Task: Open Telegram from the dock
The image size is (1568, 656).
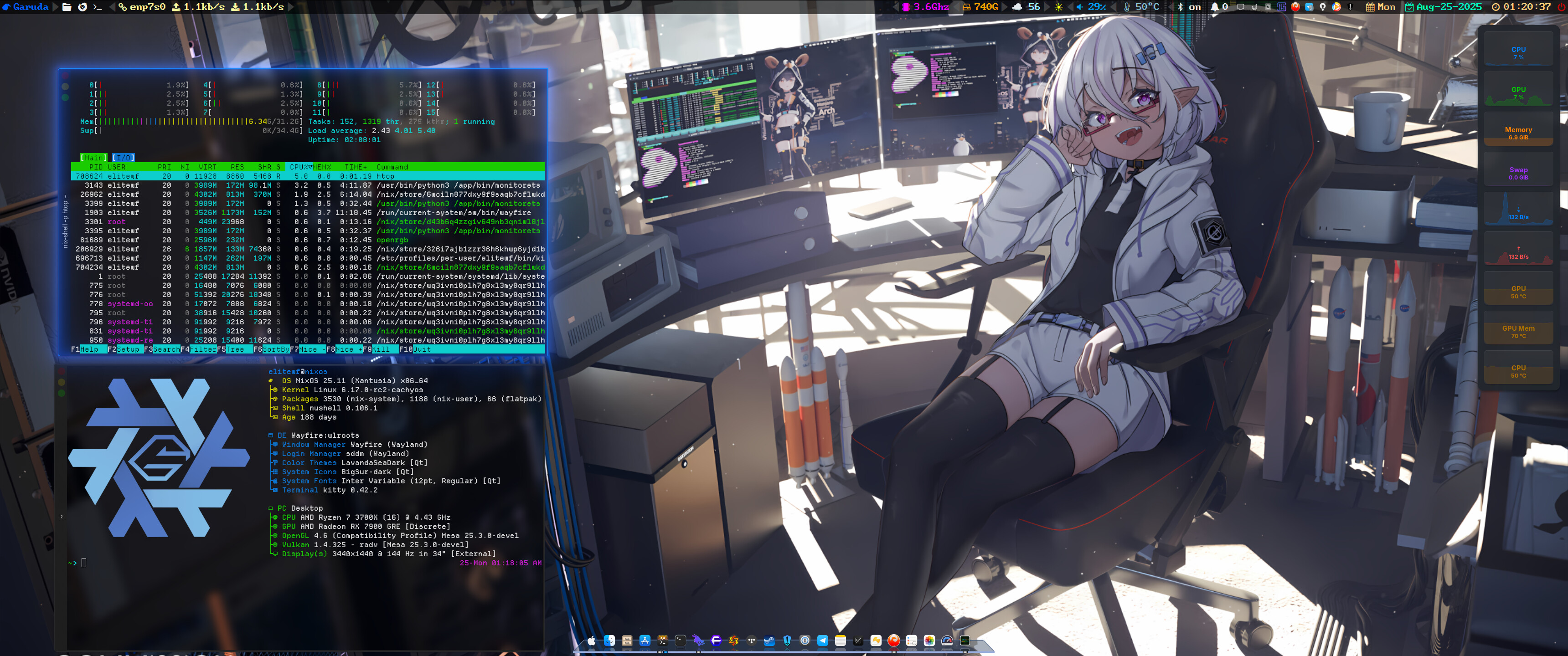Action: coord(823,641)
